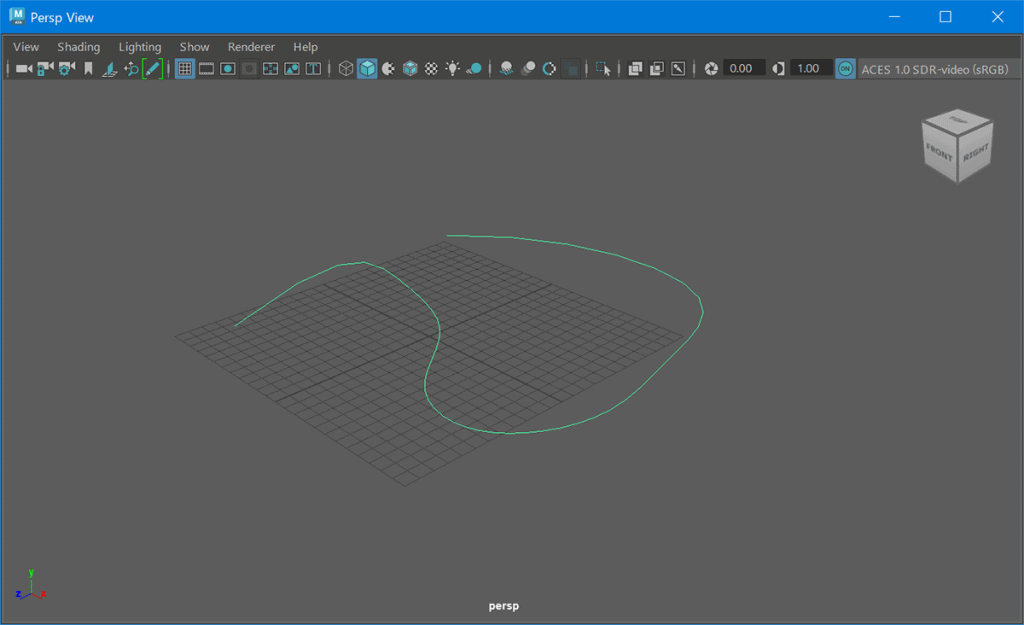This screenshot has height=625, width=1024.
Task: Open the Show menu
Action: [x=195, y=47]
